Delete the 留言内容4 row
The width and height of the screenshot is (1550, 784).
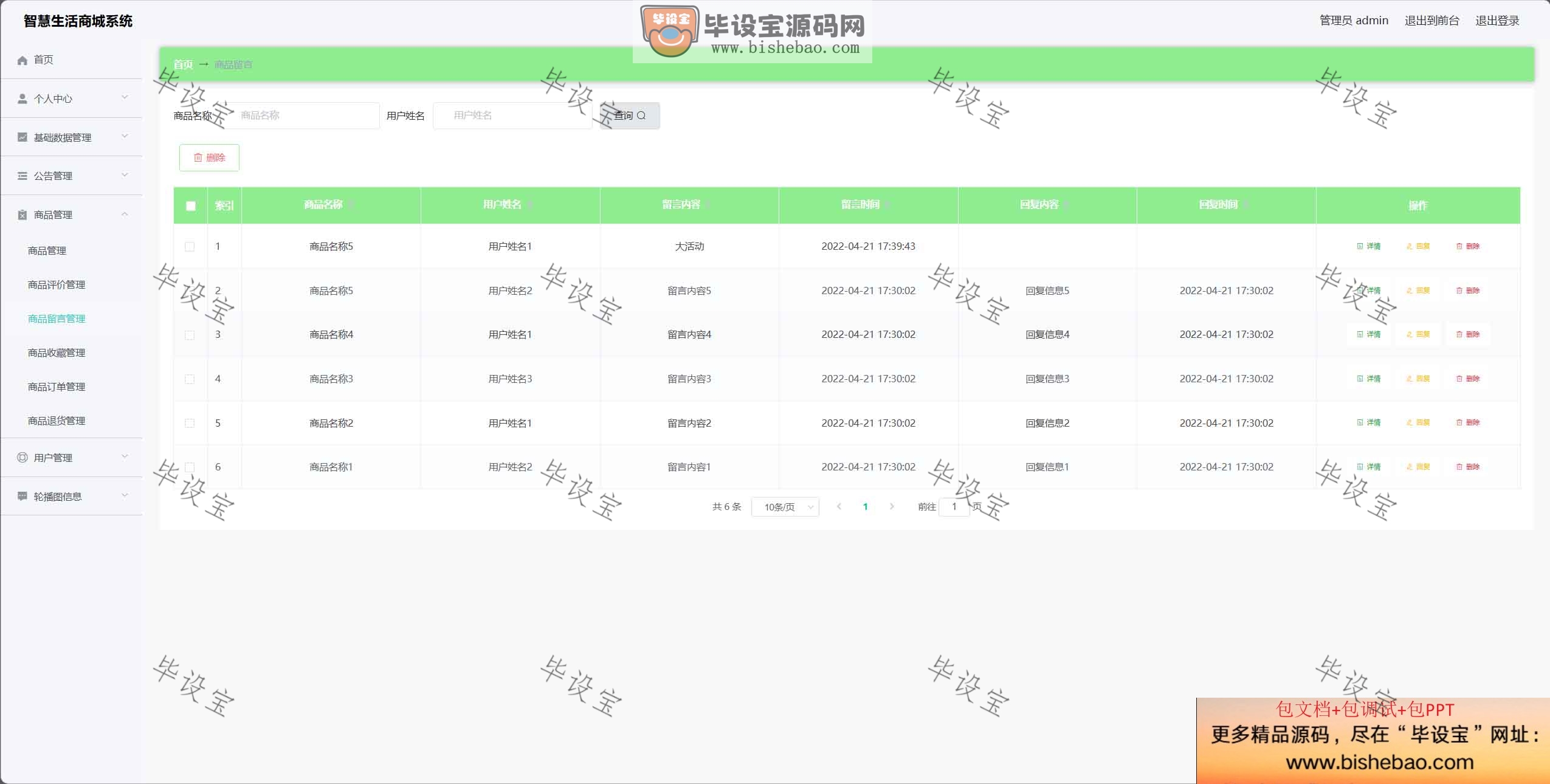click(x=1468, y=334)
